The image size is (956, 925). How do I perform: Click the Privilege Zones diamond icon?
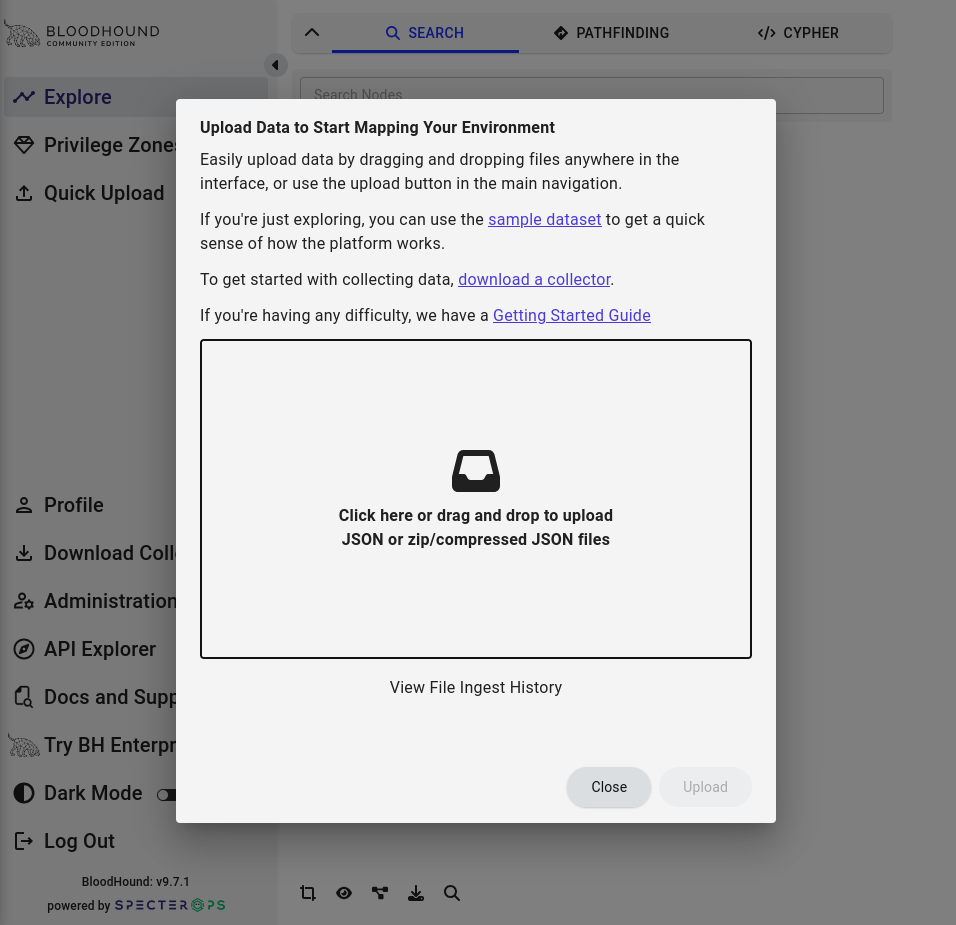(x=24, y=145)
